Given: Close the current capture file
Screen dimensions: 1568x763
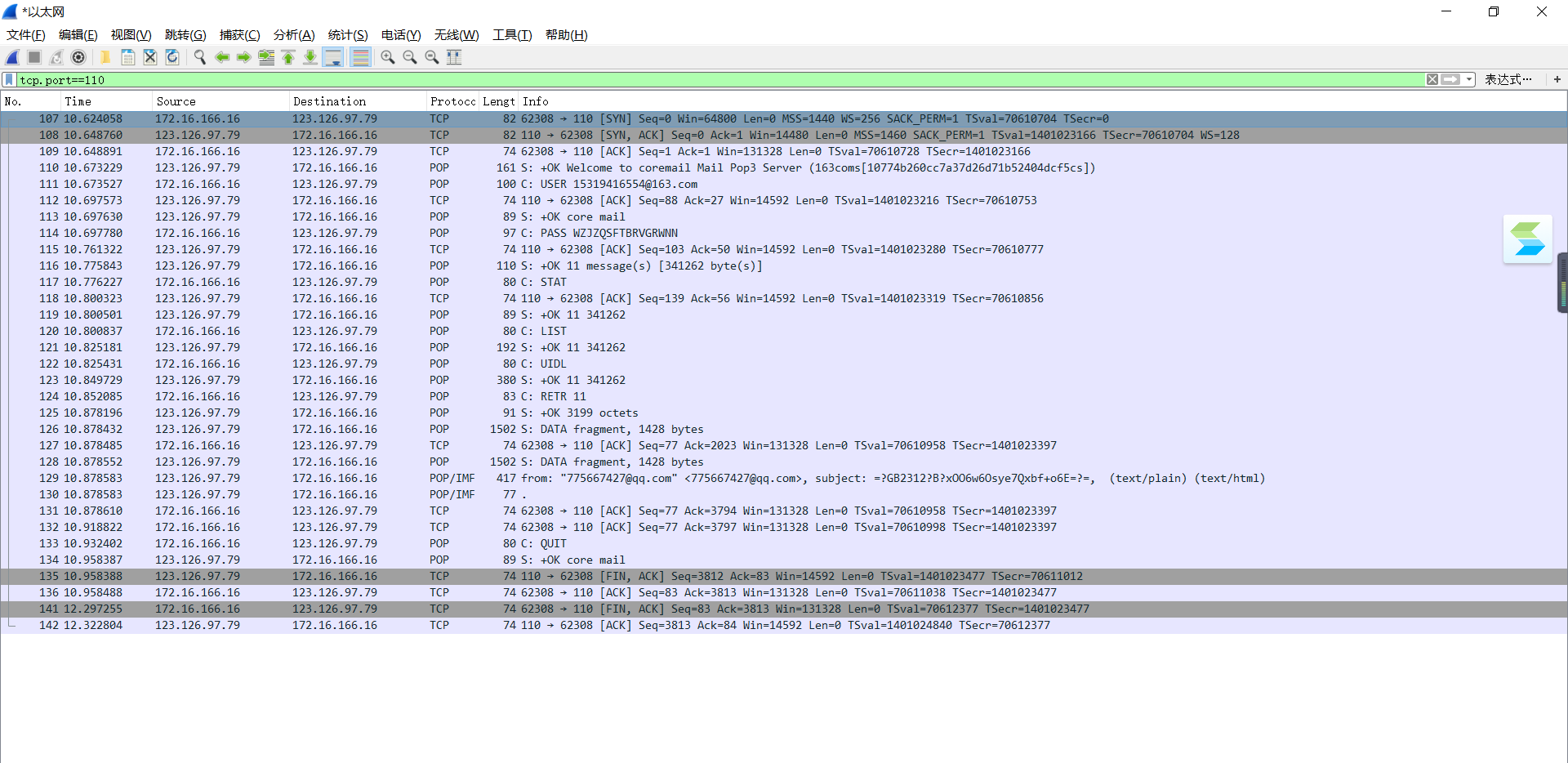Looking at the screenshot, I should click(149, 57).
